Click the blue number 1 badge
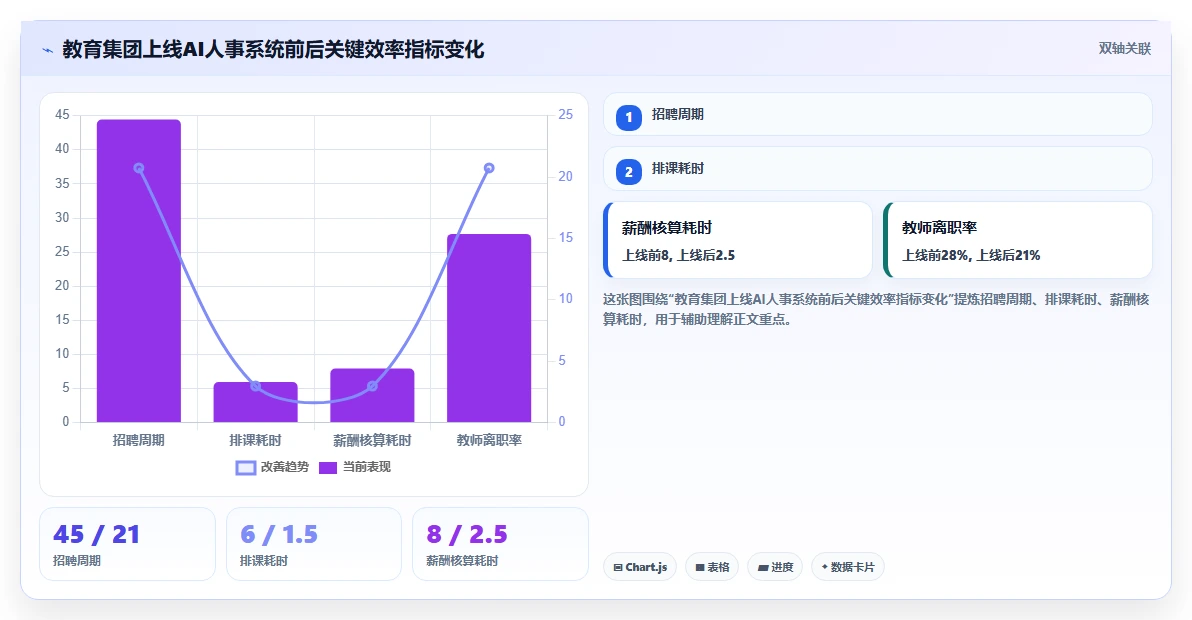The image size is (1192, 620). coord(629,118)
